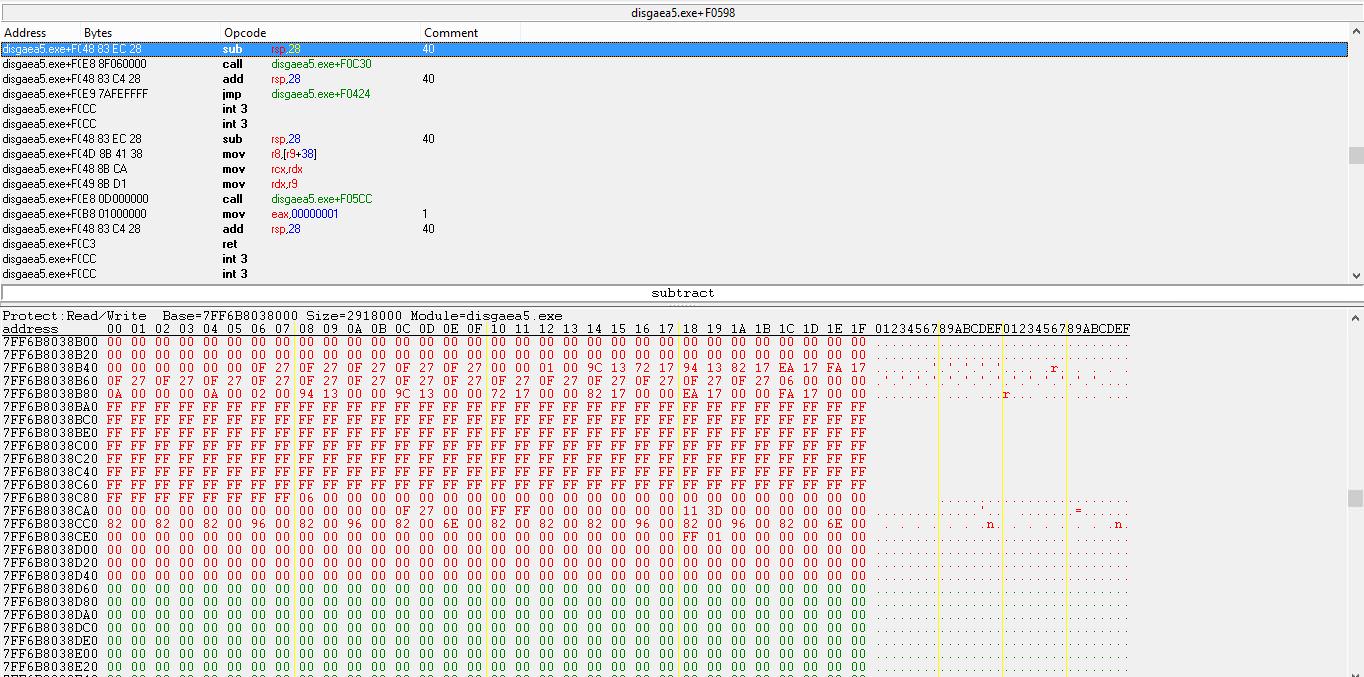
Task: Select hex row address 7FF6B8038C80
Action: 50,498
